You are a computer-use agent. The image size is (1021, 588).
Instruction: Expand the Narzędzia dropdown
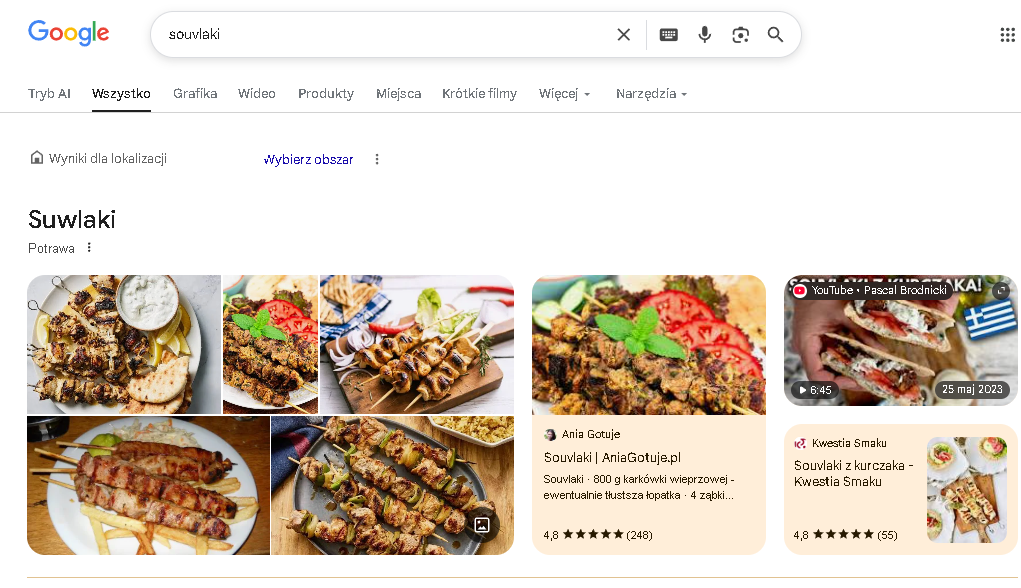click(x=651, y=94)
